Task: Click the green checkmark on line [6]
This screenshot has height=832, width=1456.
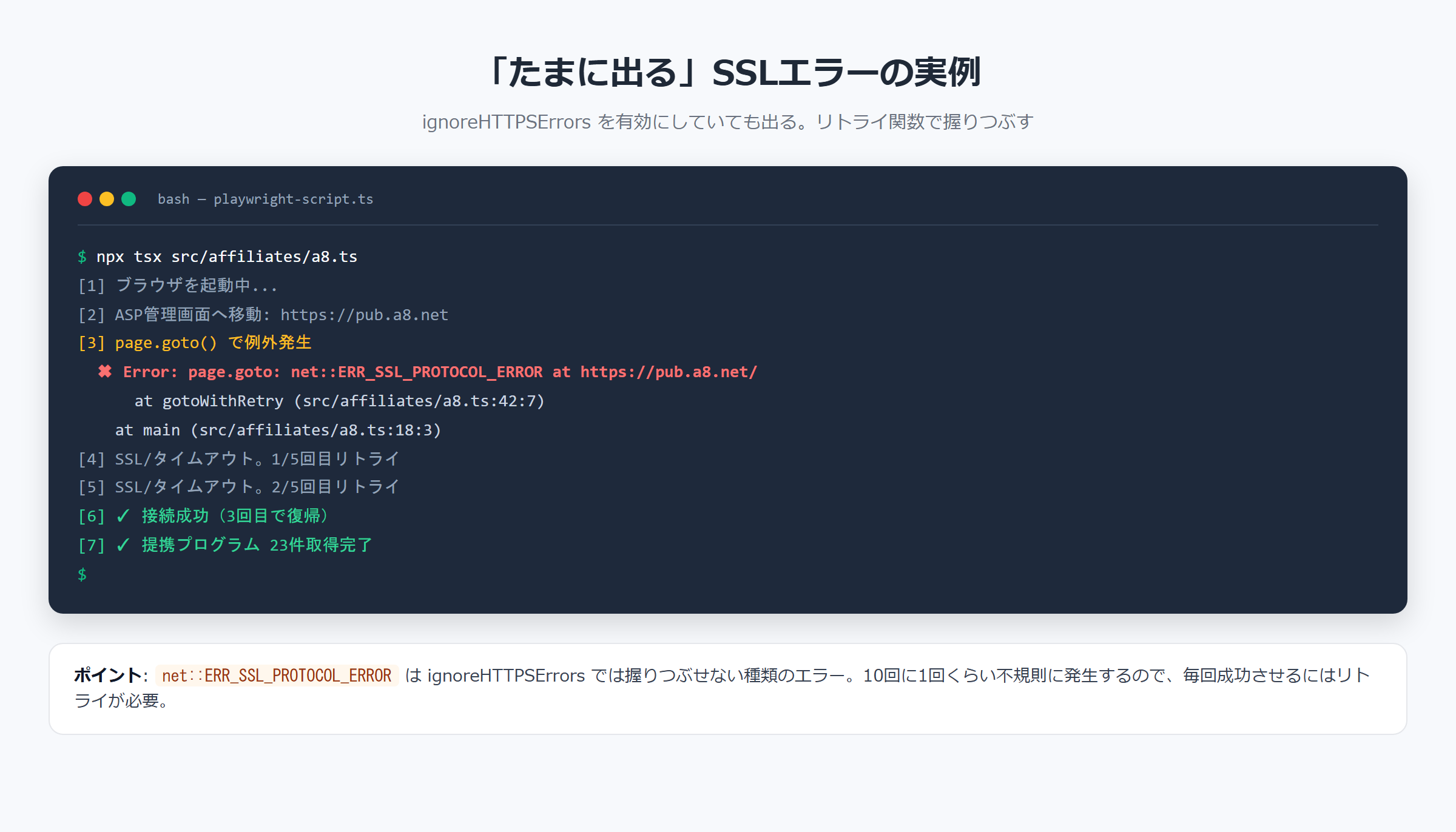Action: (123, 516)
